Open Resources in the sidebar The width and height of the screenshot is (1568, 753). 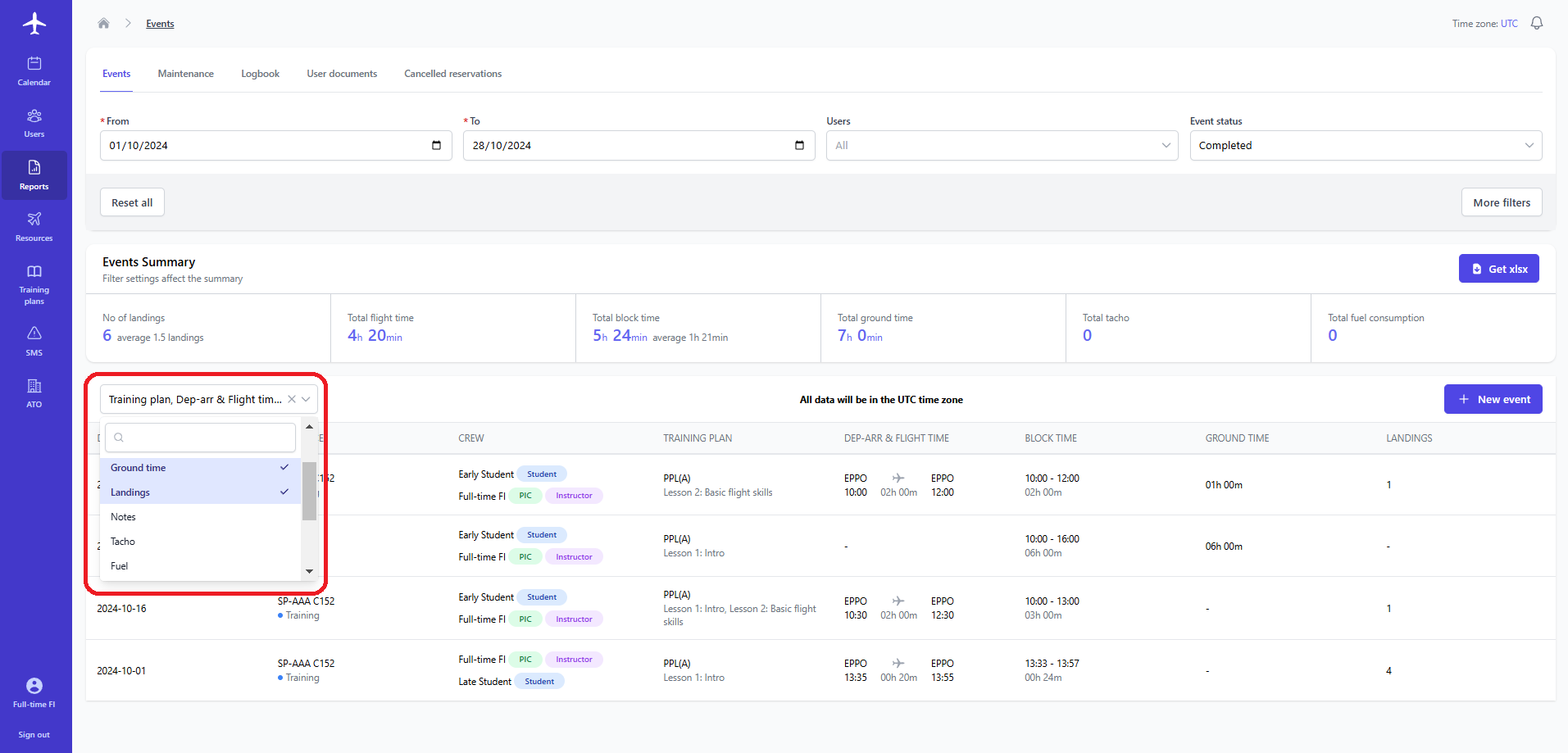(34, 227)
